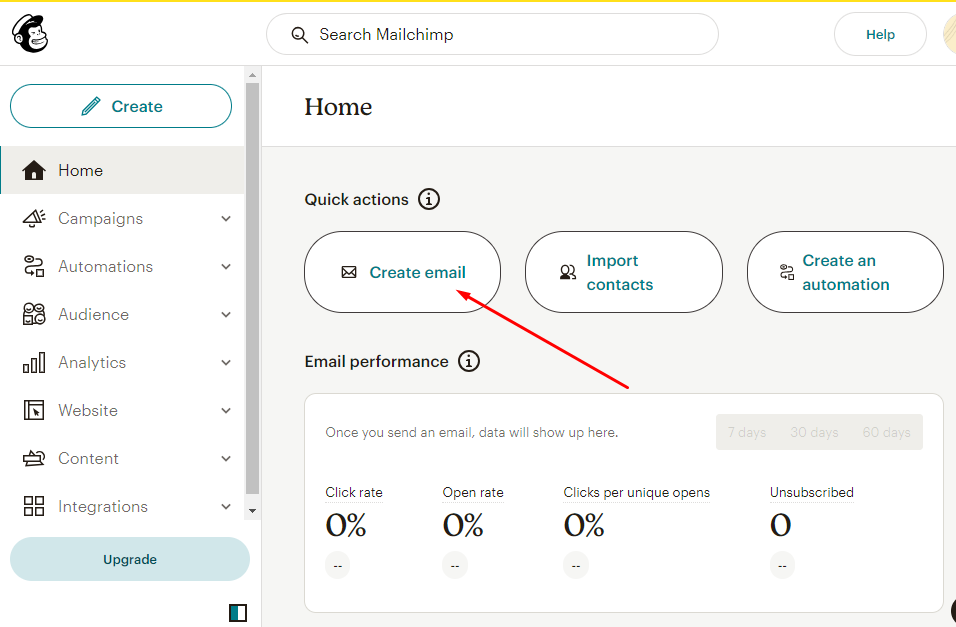Viewport: 956px width, 627px height.
Task: Expand the Audience section chevron
Action: point(225,314)
